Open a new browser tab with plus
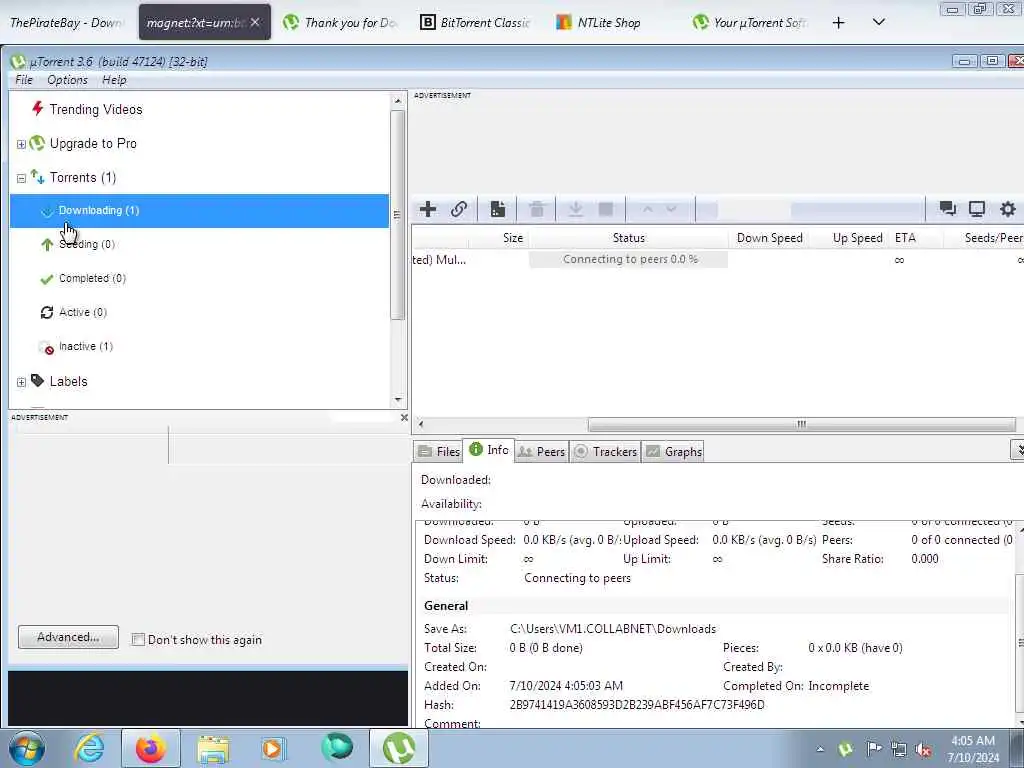The width and height of the screenshot is (1024, 768). (x=839, y=23)
